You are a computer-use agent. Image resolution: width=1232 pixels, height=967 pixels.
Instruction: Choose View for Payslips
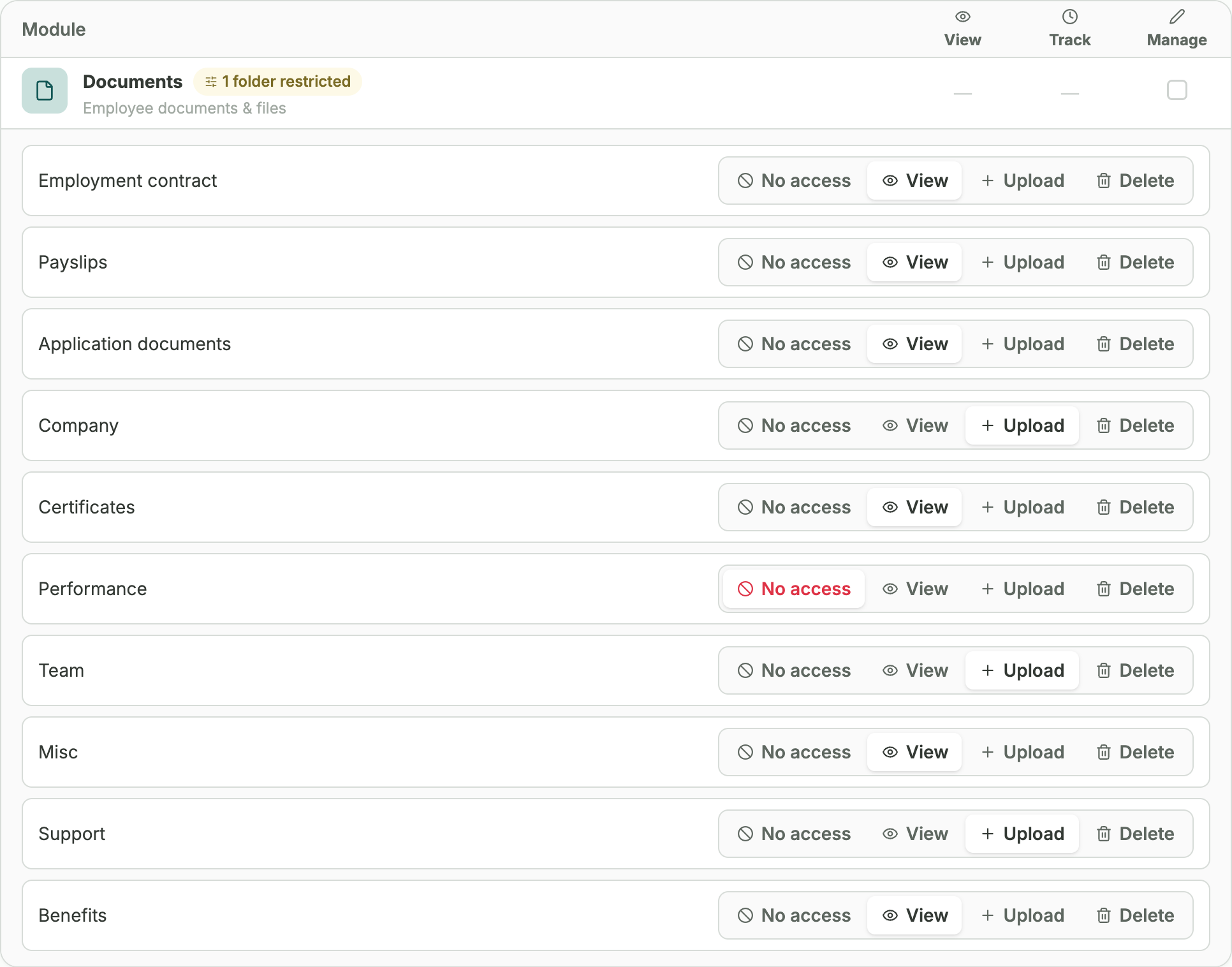pyautogui.click(x=914, y=262)
